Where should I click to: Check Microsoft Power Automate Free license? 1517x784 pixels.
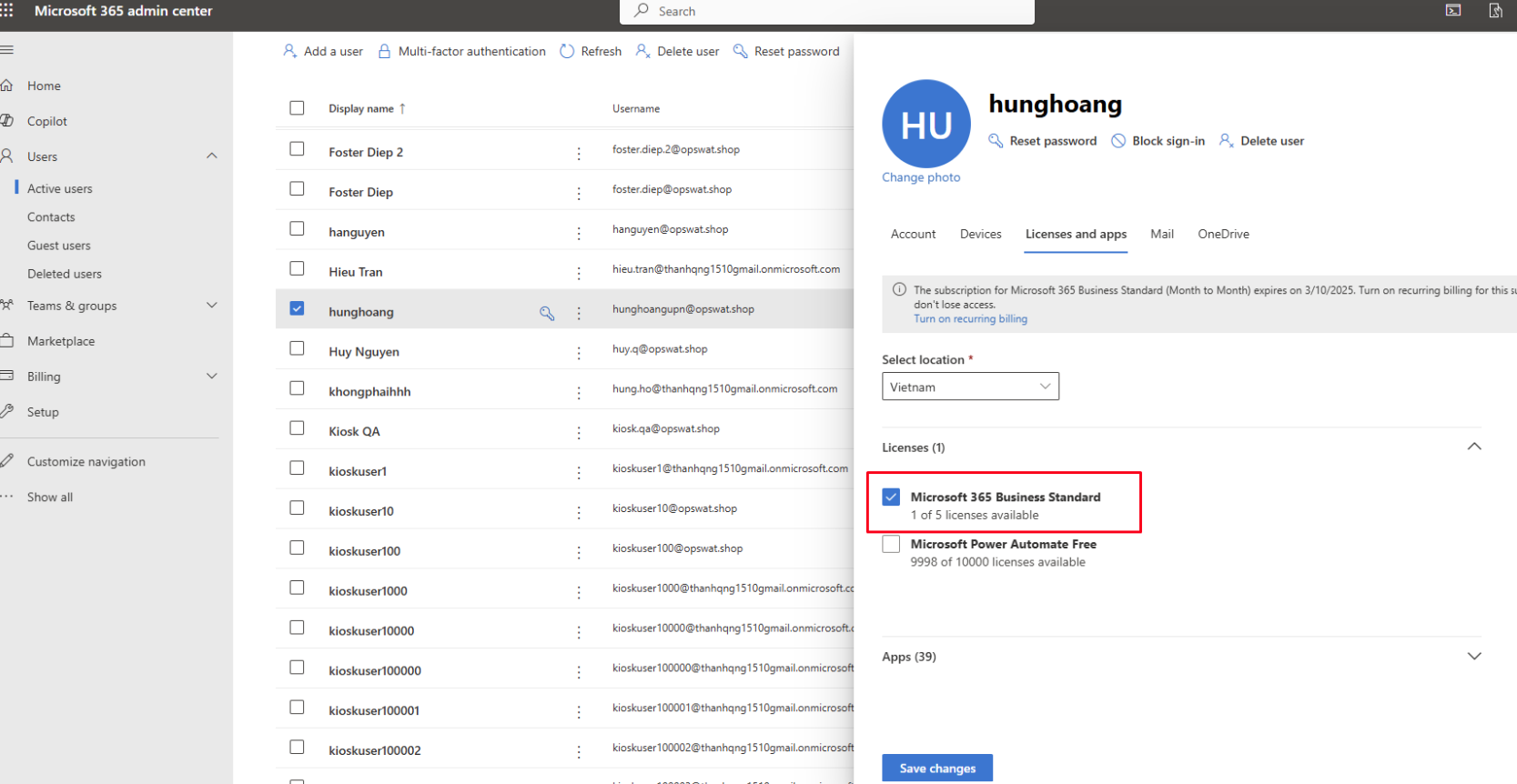[891, 544]
